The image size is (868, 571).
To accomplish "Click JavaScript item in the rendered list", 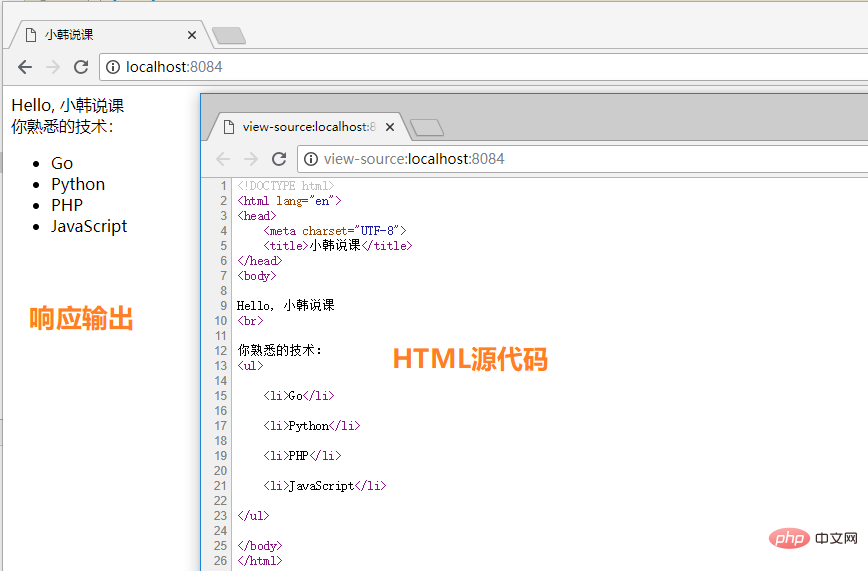I will pyautogui.click(x=89, y=226).
